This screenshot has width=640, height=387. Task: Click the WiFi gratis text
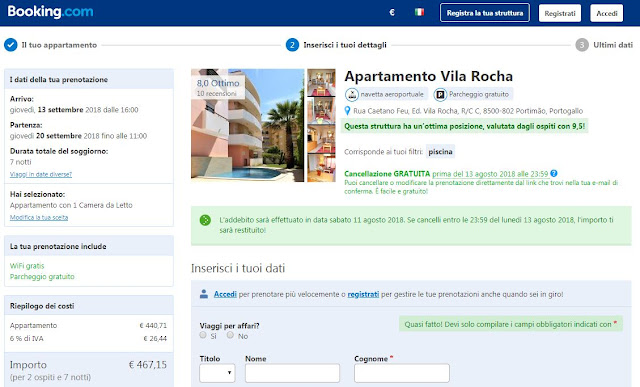coord(27,266)
